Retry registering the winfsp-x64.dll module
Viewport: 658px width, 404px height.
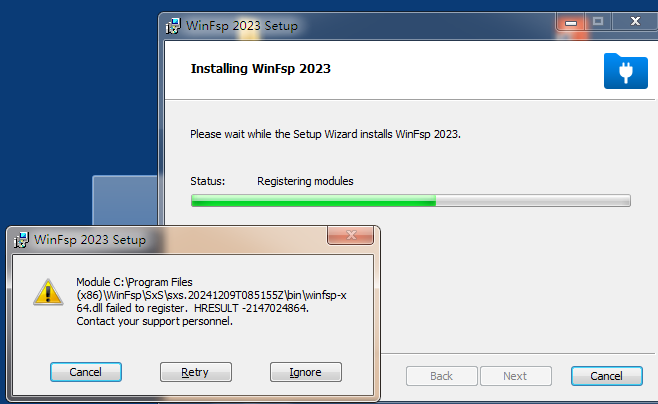click(x=196, y=372)
